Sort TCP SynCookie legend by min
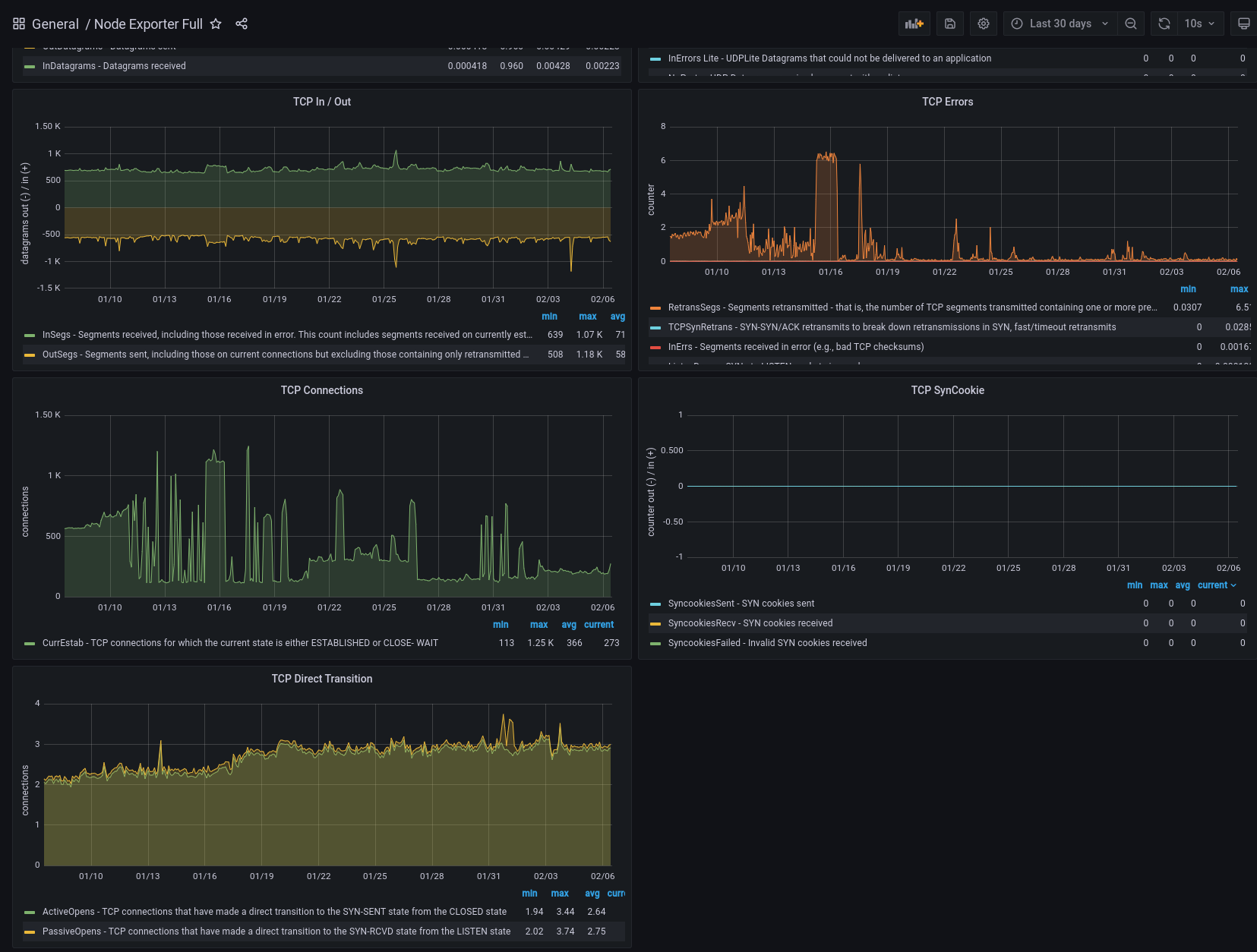Image resolution: width=1257 pixels, height=952 pixels. [x=1135, y=585]
